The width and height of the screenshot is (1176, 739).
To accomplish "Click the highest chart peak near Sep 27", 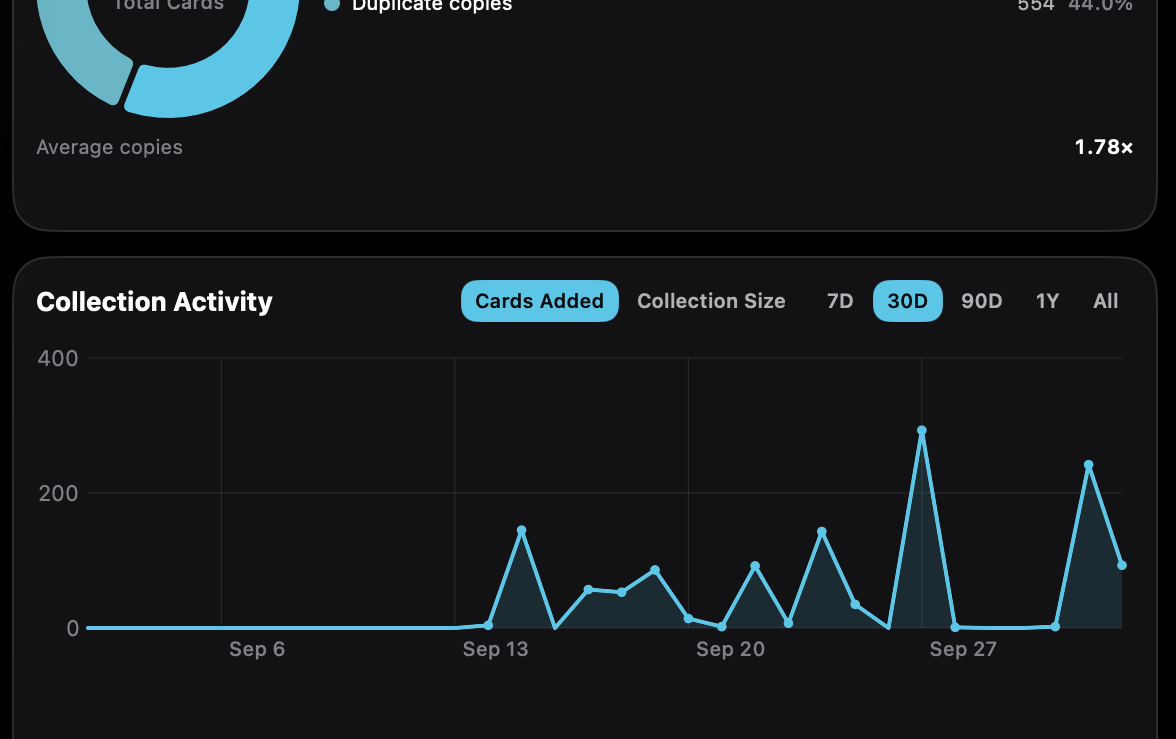I will [922, 431].
